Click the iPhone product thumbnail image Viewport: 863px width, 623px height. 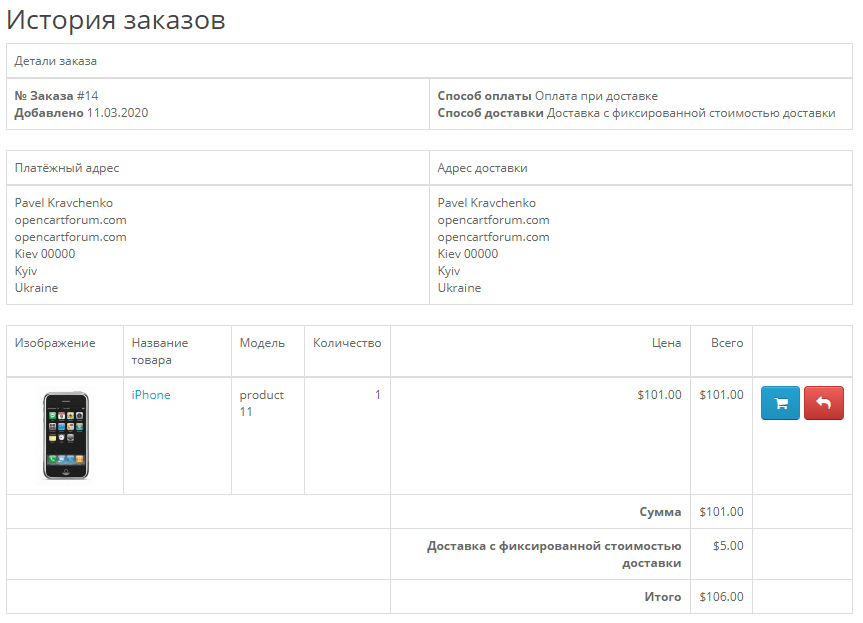65,435
